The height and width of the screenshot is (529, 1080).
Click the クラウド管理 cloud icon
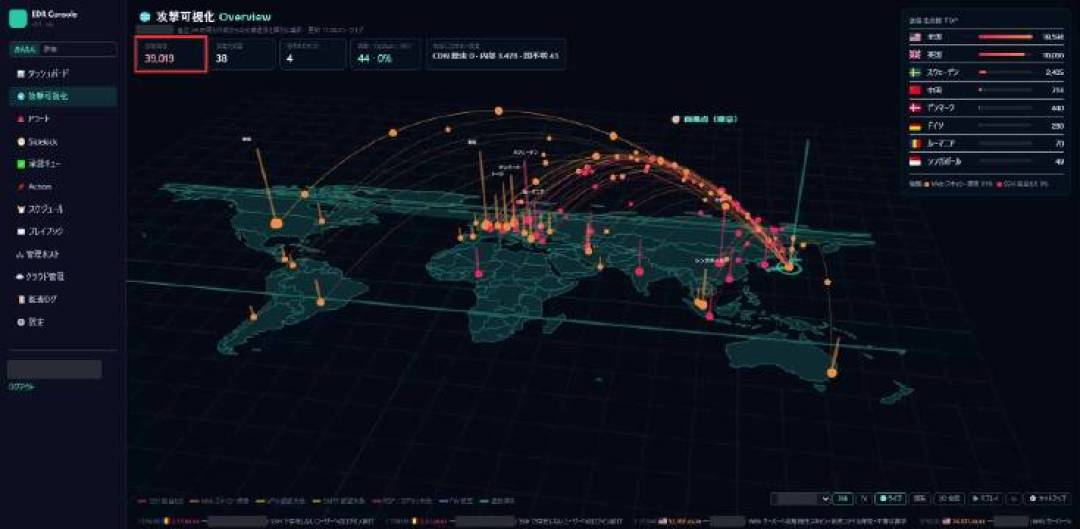21,276
